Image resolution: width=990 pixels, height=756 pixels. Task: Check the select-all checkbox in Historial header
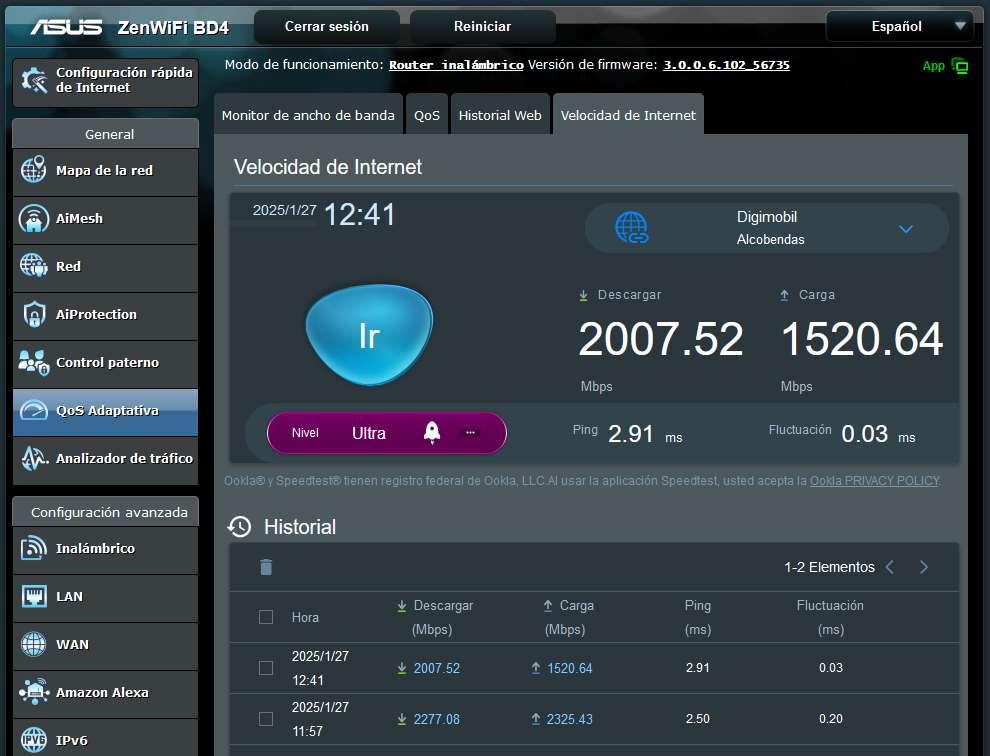point(266,617)
